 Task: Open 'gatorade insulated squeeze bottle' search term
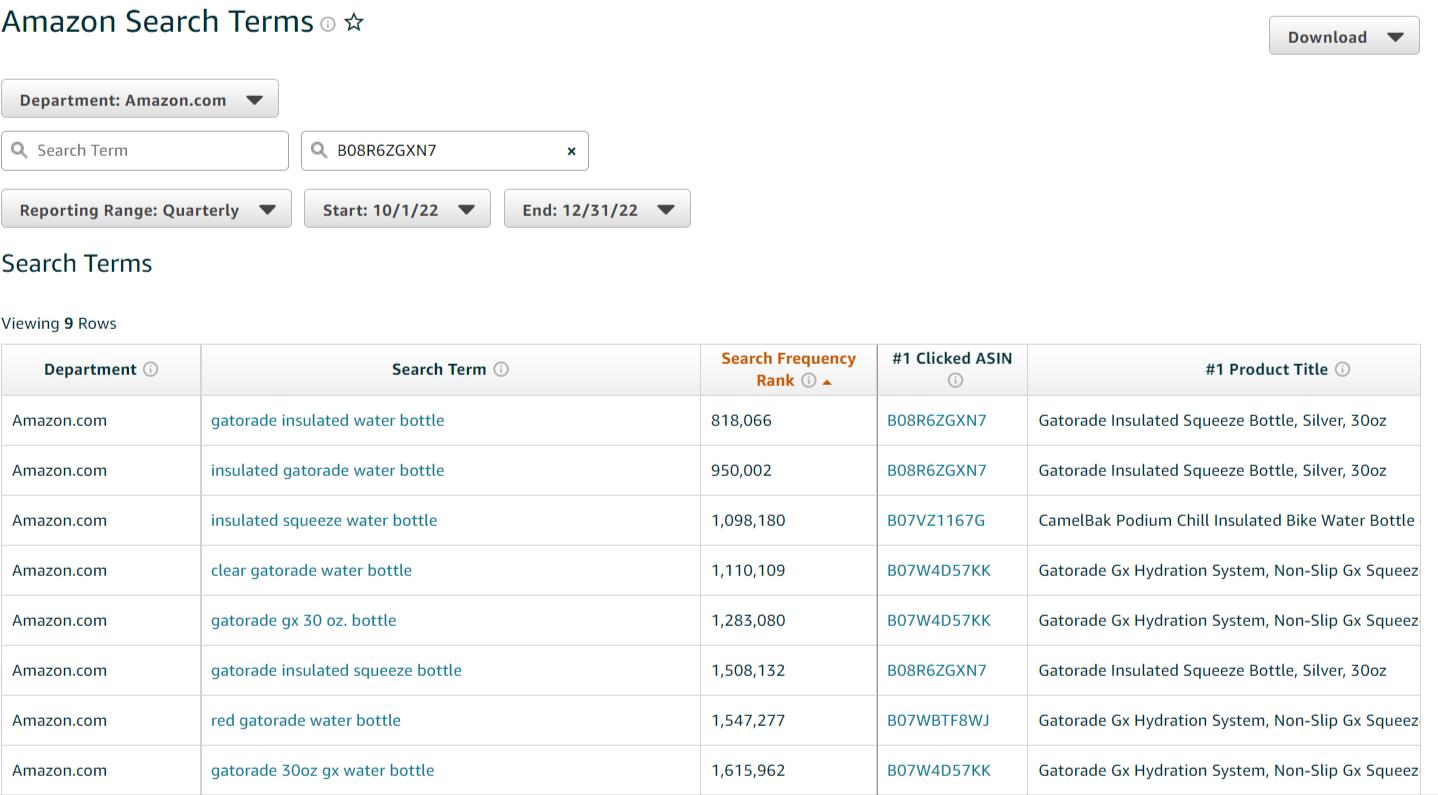tap(336, 670)
